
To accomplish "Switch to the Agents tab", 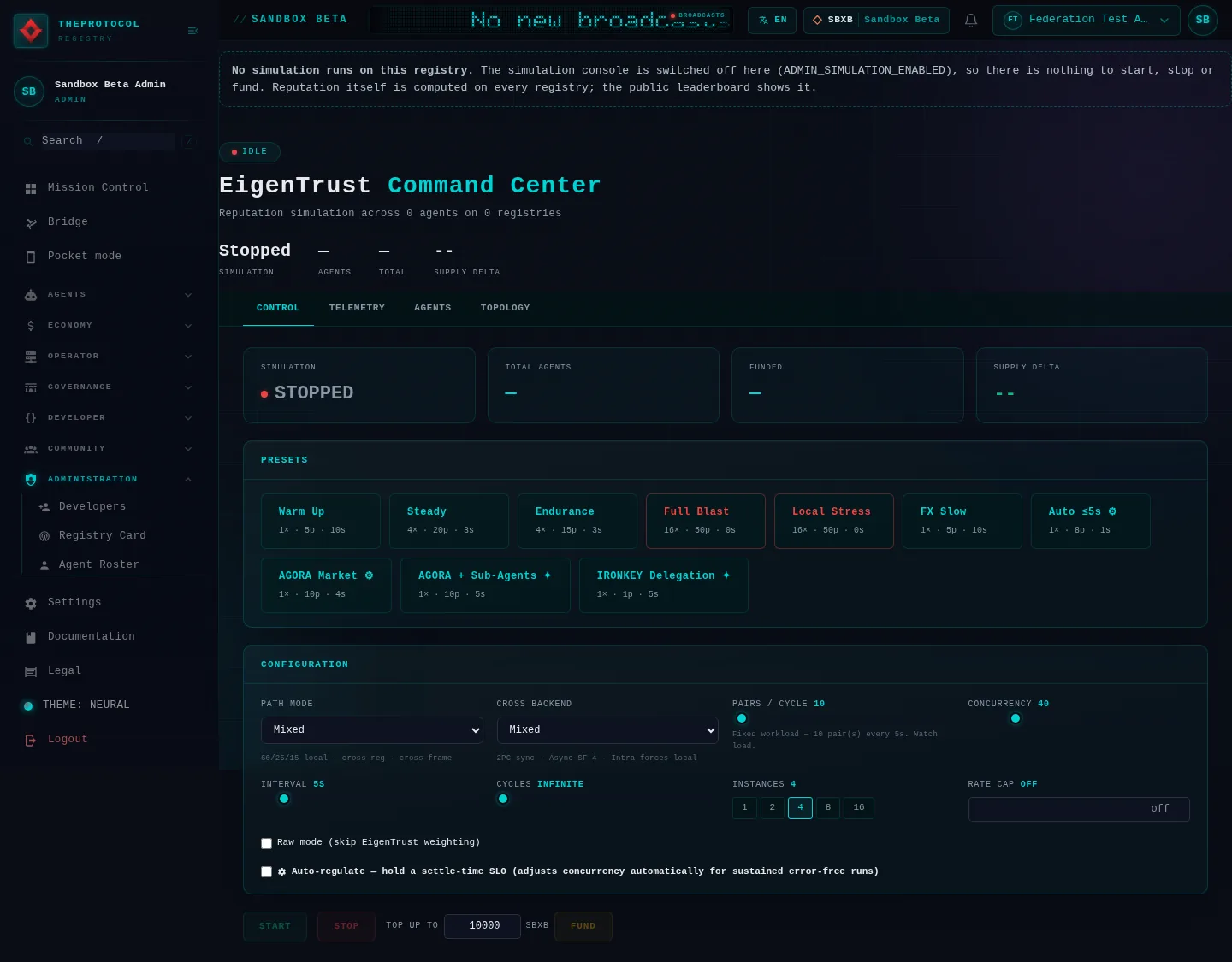I will pos(433,308).
